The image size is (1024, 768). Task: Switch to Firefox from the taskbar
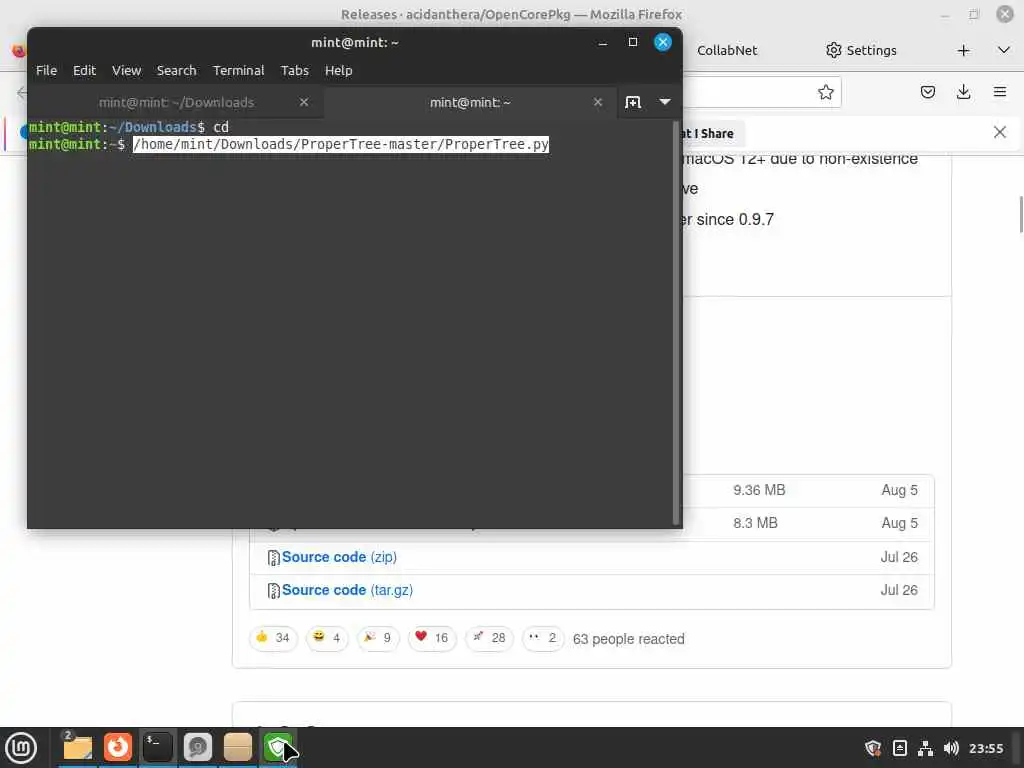point(118,747)
